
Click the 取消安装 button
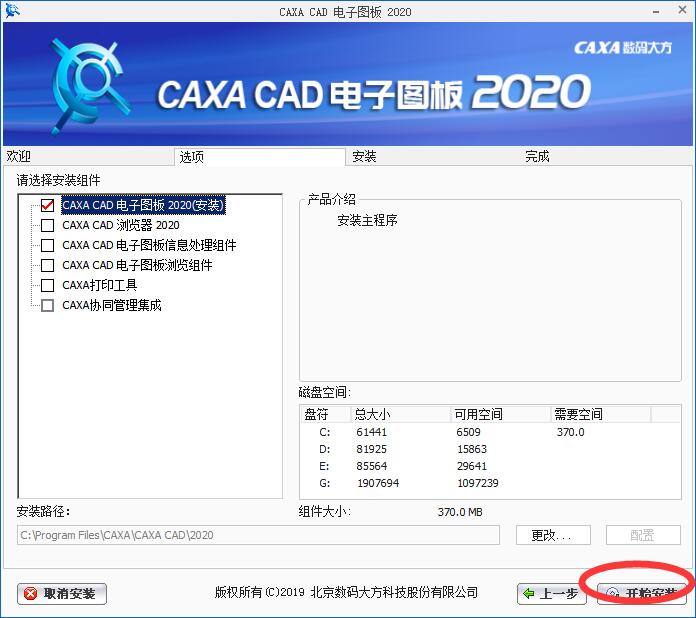coord(62,594)
